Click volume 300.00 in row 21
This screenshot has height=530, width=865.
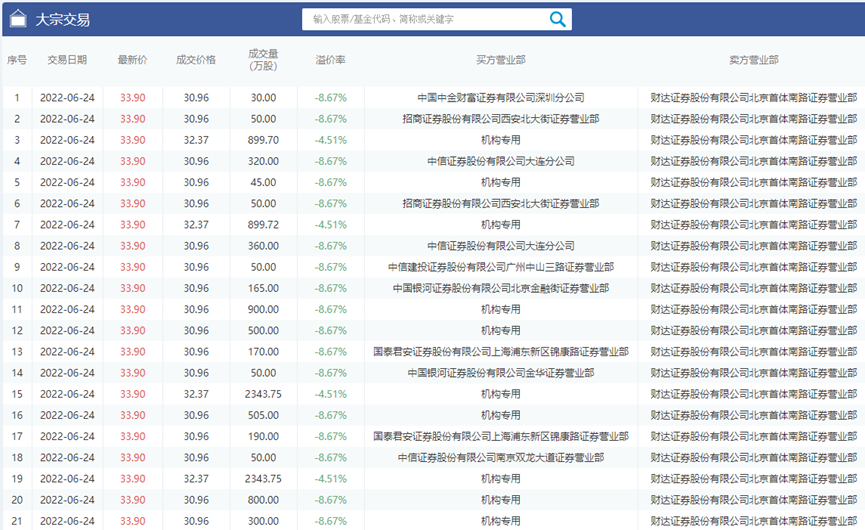[263, 521]
